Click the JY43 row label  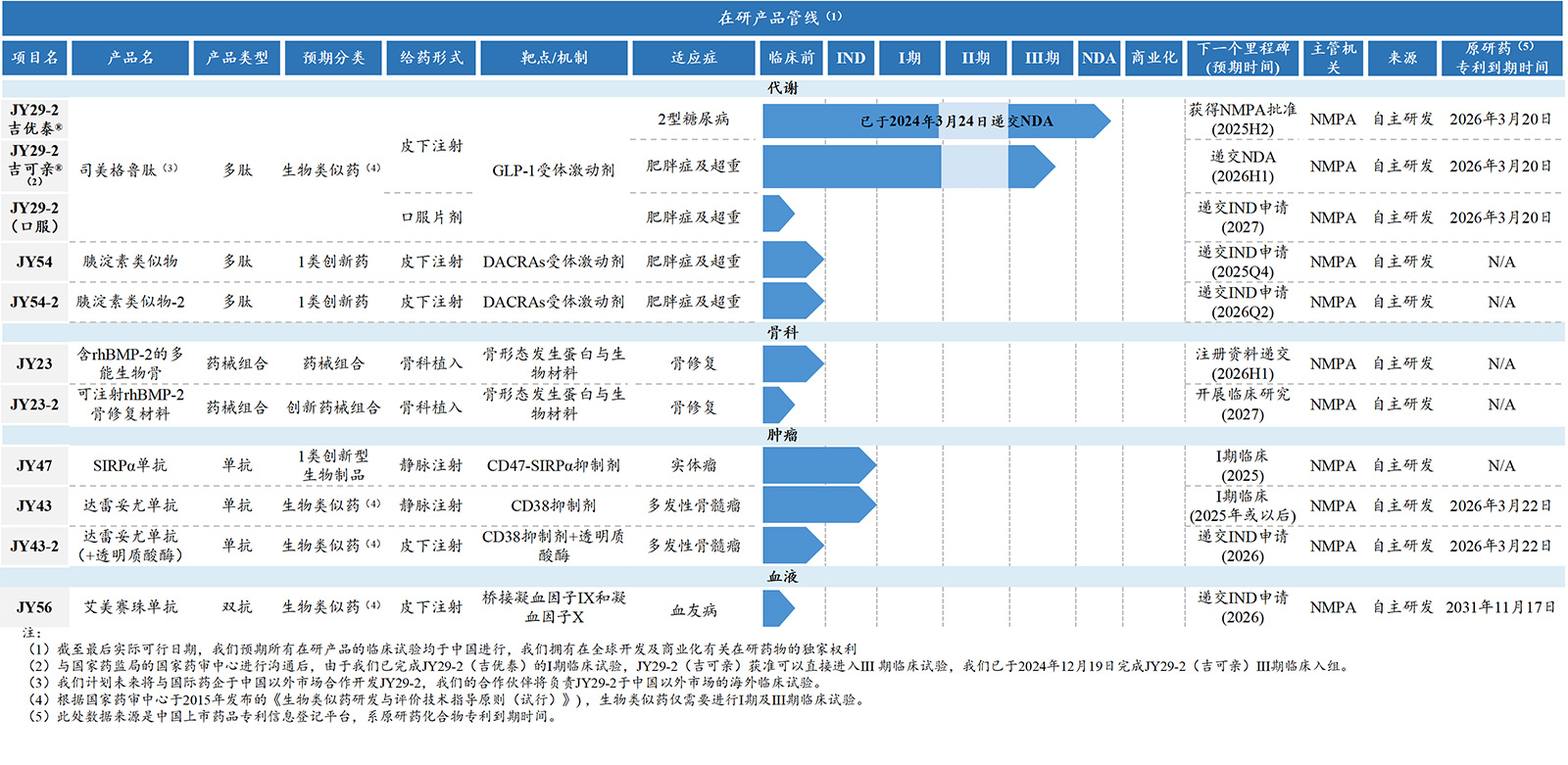(34, 505)
